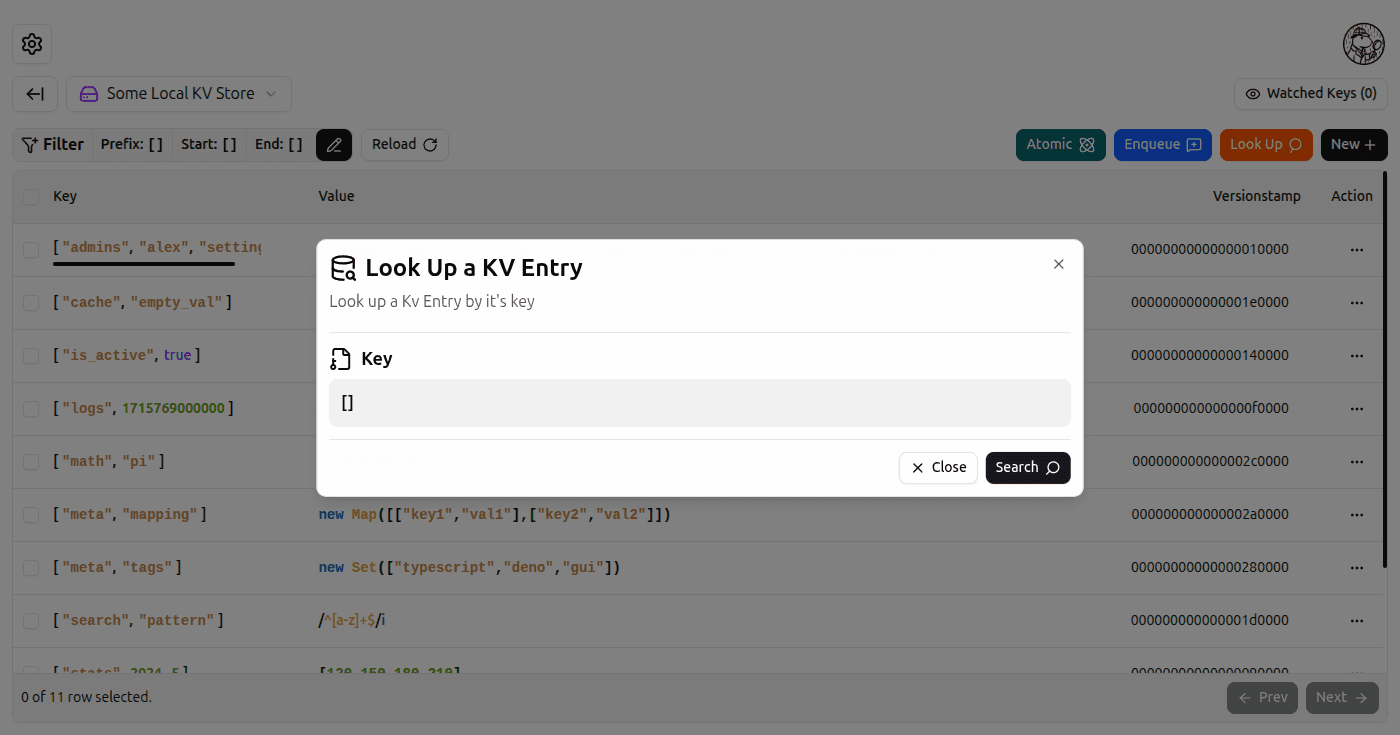Click the pencil edit filter icon
The image size is (1400, 735).
(334, 145)
